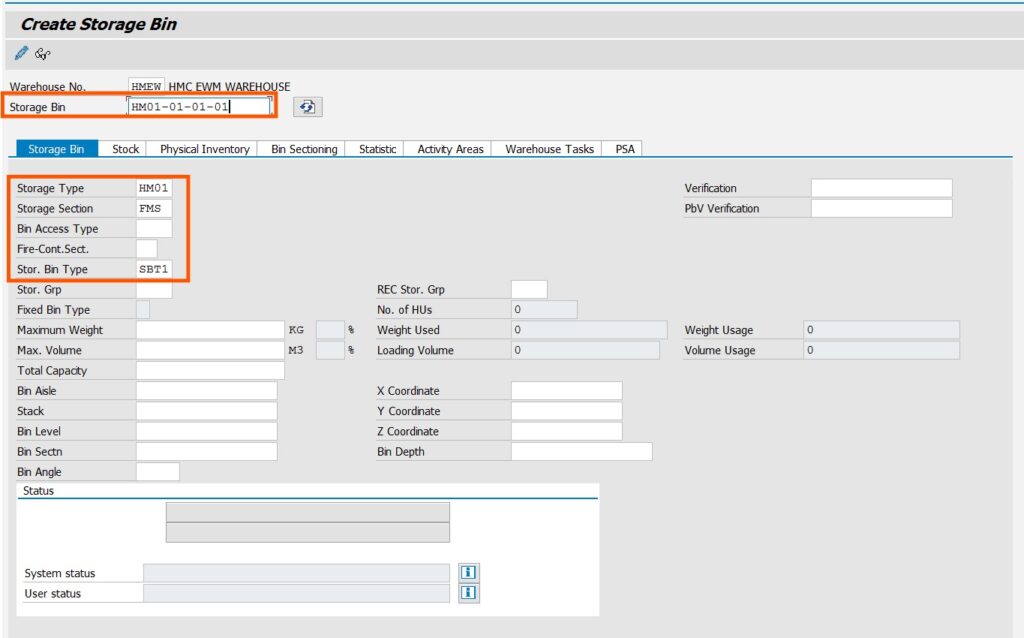Click the pencil Change icon in toolbar
Viewport: 1024px width, 638px height.
pos(21,53)
